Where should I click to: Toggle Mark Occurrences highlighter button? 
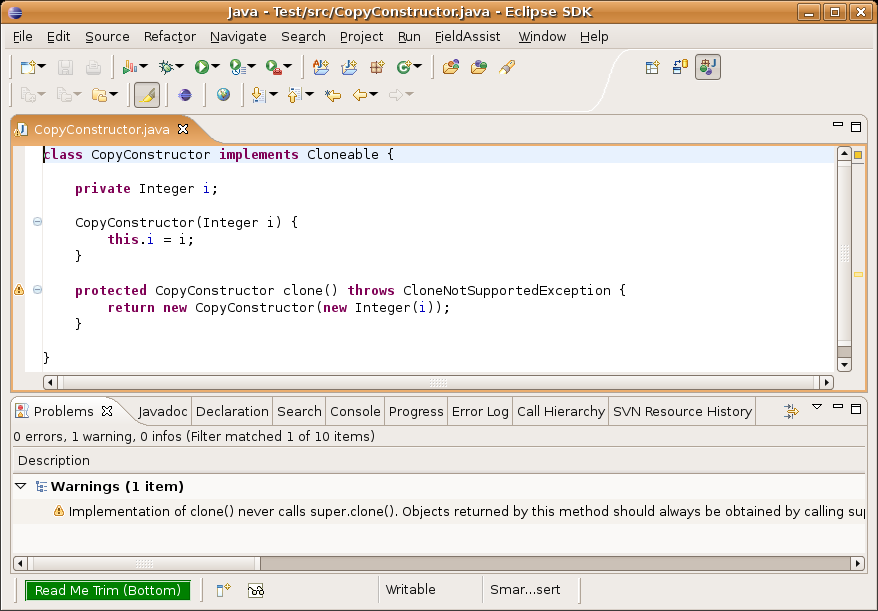tap(147, 95)
